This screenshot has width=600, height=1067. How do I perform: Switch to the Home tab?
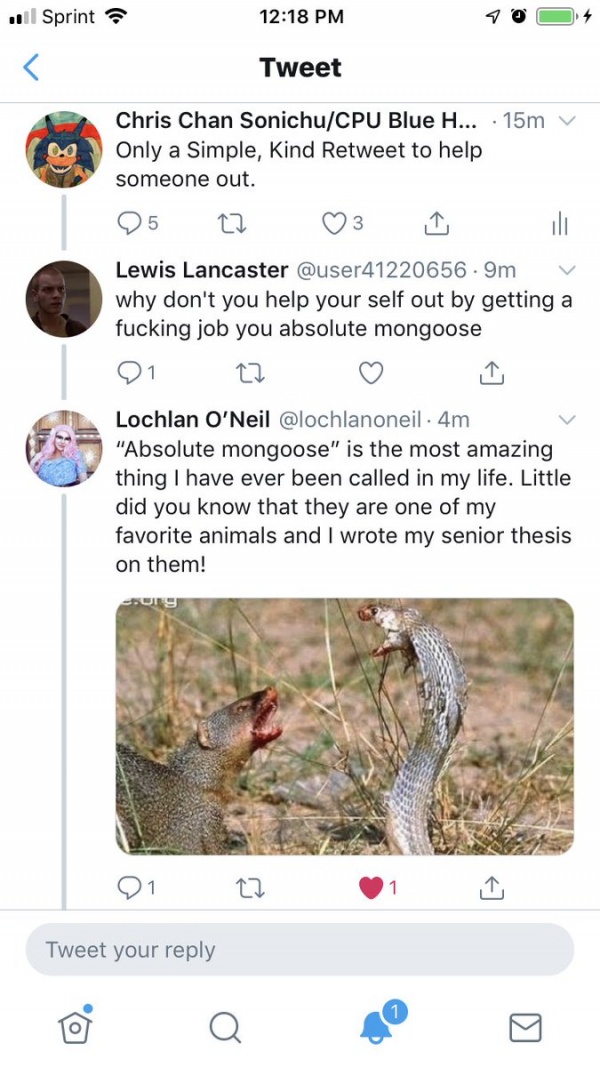click(75, 1027)
